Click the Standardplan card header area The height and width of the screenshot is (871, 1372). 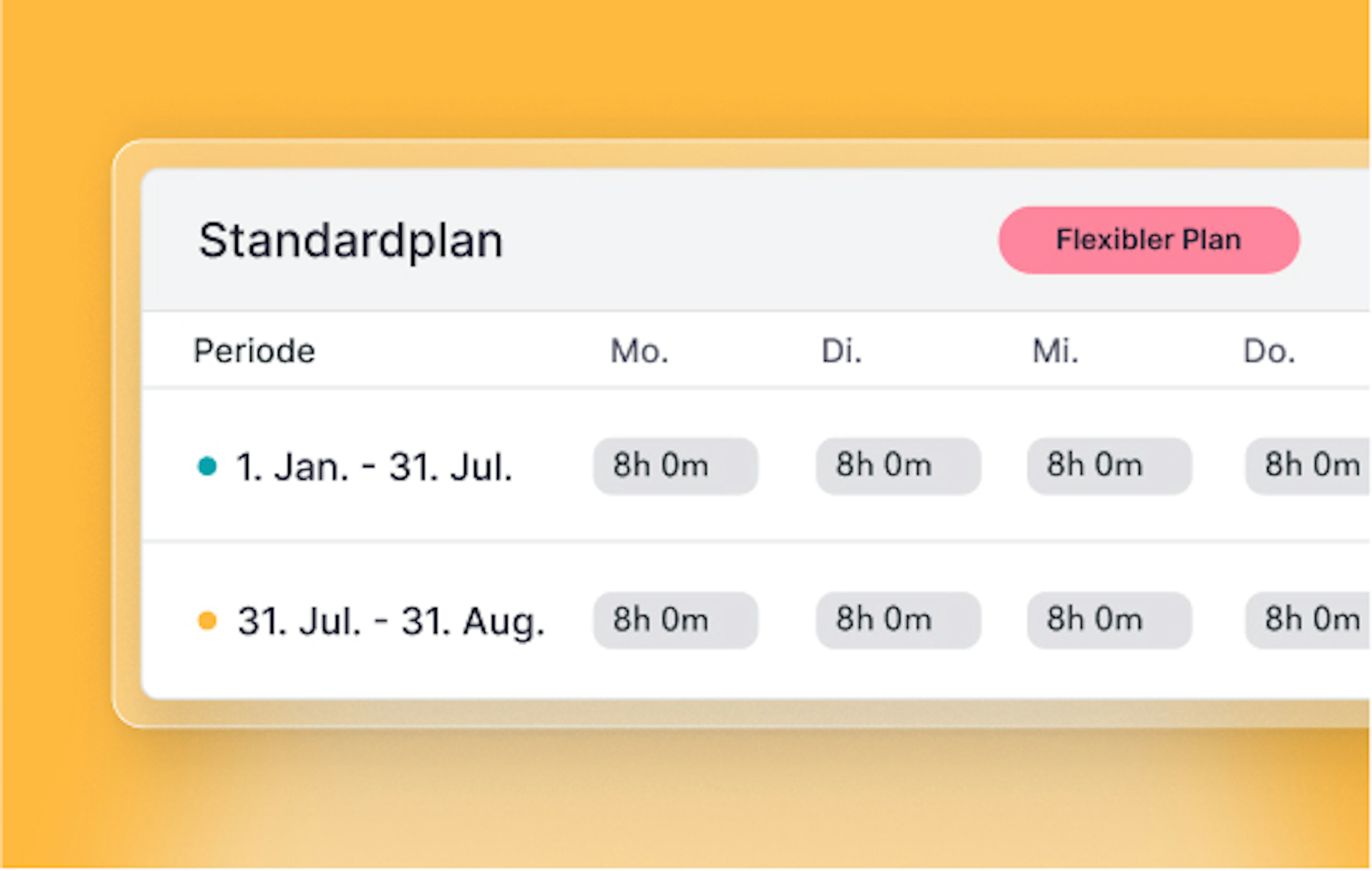[756, 240]
